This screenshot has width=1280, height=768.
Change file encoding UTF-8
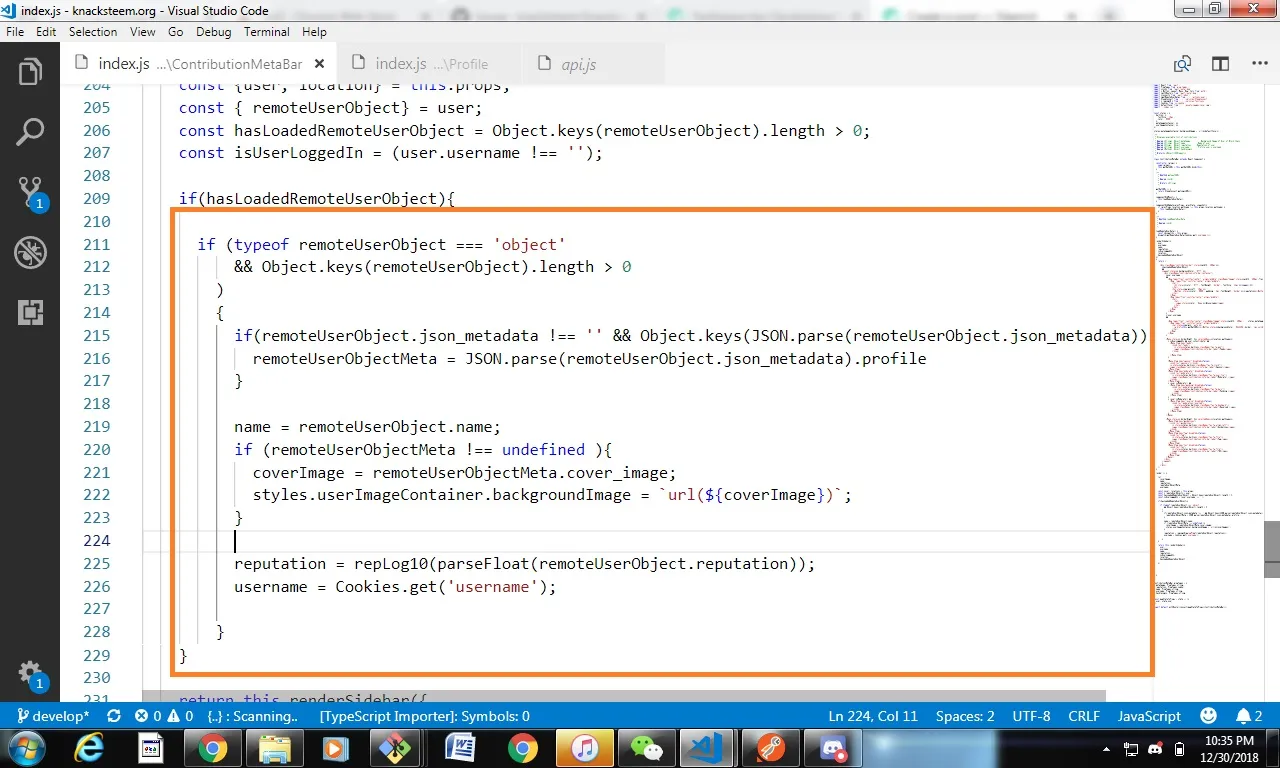tap(1031, 716)
